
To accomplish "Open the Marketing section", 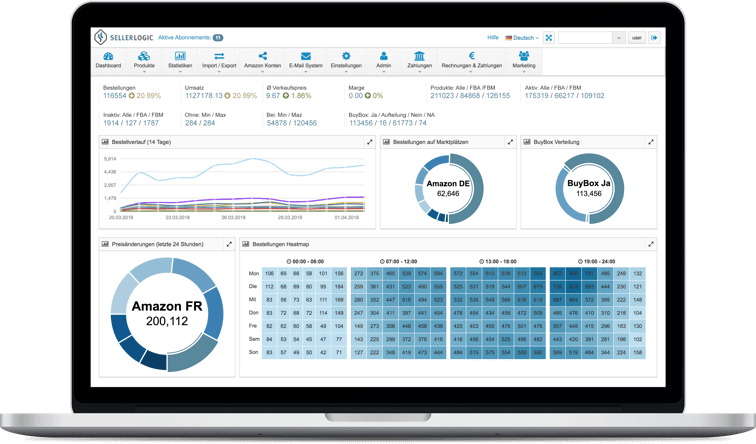I will coord(524,60).
